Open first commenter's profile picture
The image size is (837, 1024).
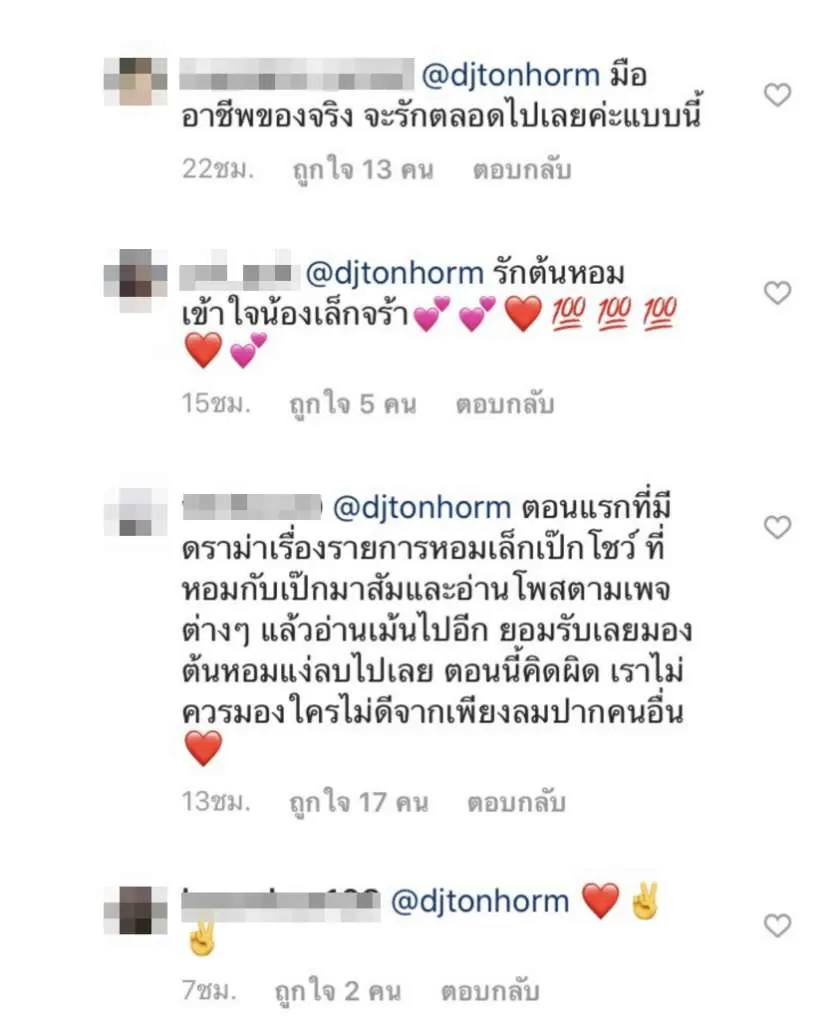tap(136, 82)
